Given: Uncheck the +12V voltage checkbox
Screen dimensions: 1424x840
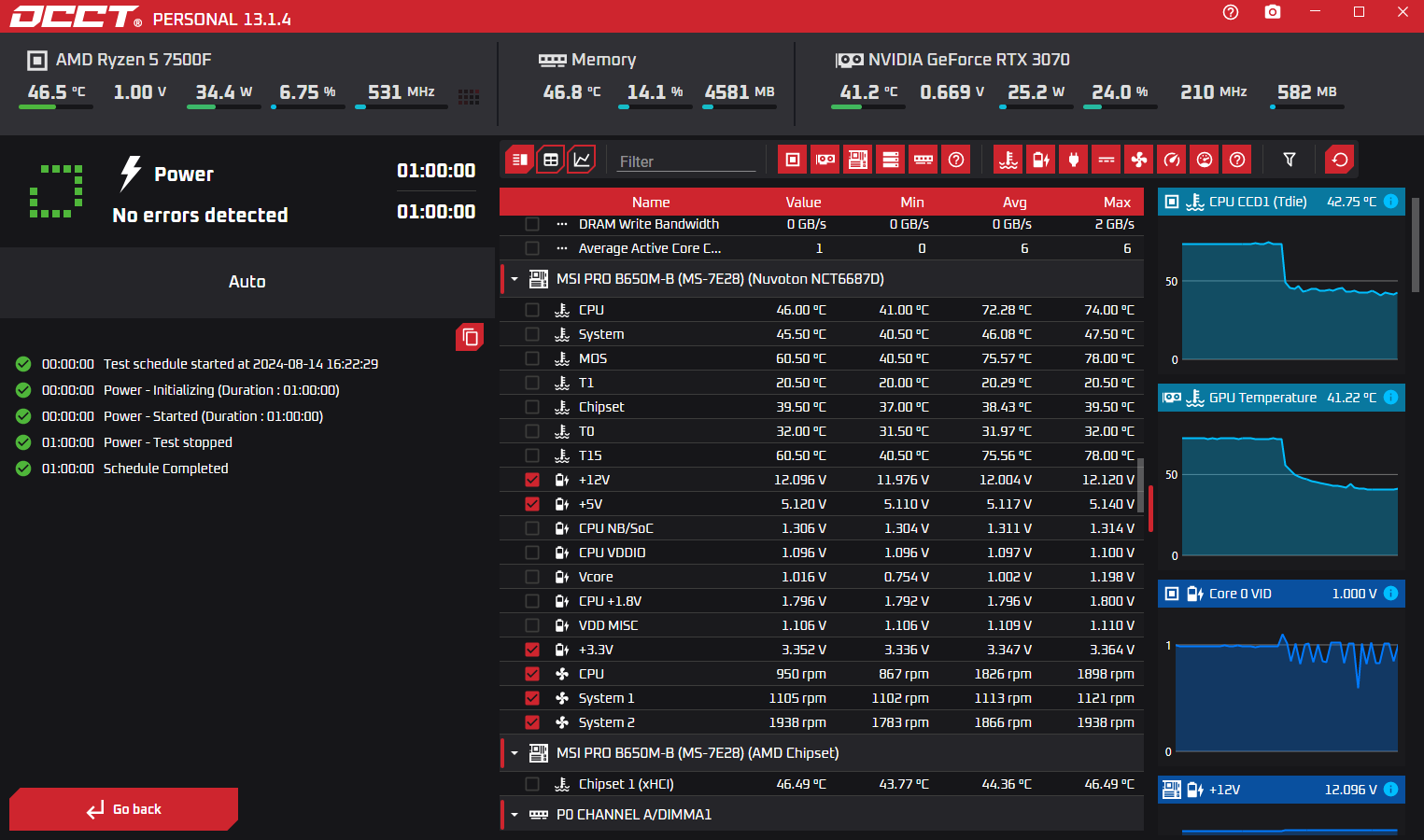Looking at the screenshot, I should point(532,480).
